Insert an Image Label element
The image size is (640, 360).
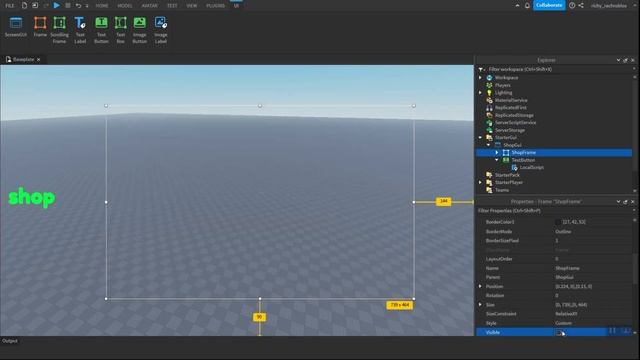pyautogui.click(x=161, y=30)
